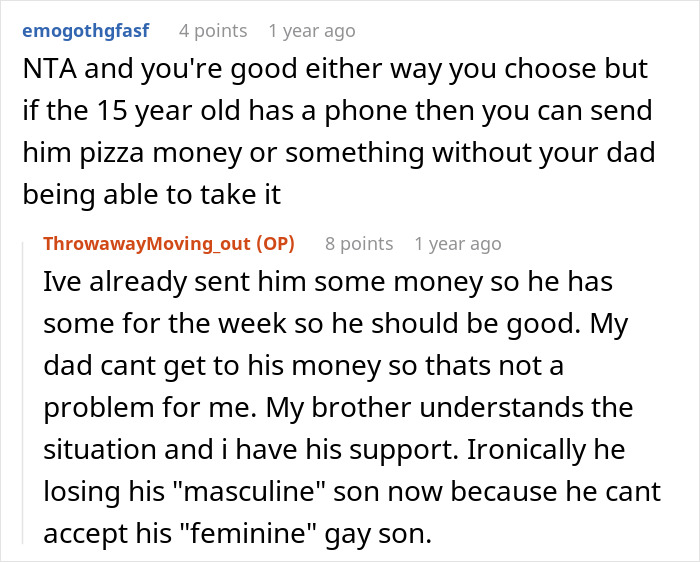Click the "8 points" score on the reply
The width and height of the screenshot is (700, 562).
pos(358,244)
